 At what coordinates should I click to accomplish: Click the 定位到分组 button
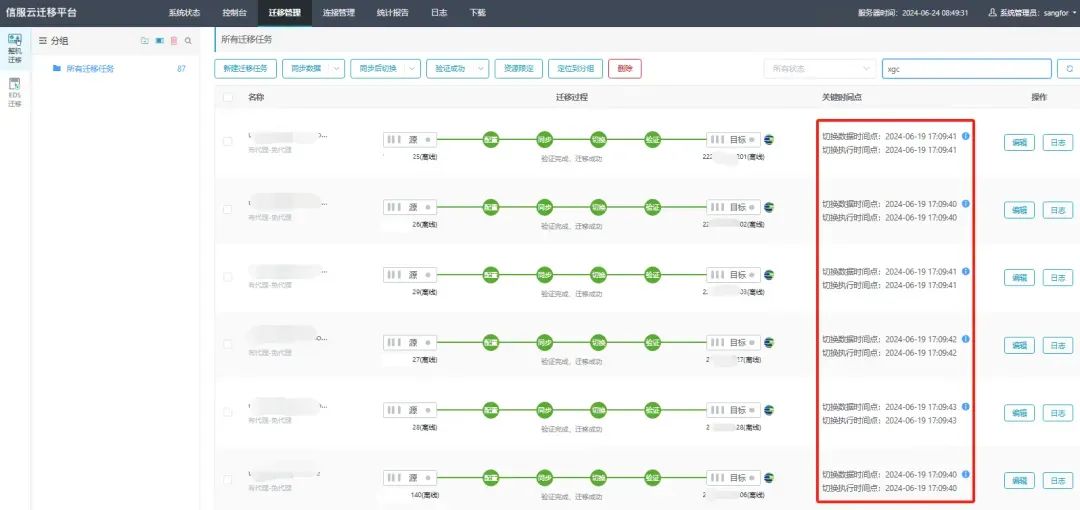575,69
